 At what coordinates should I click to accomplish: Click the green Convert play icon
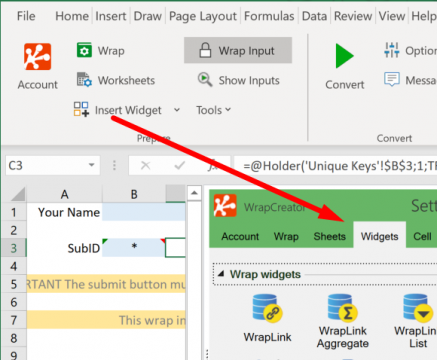tap(344, 56)
